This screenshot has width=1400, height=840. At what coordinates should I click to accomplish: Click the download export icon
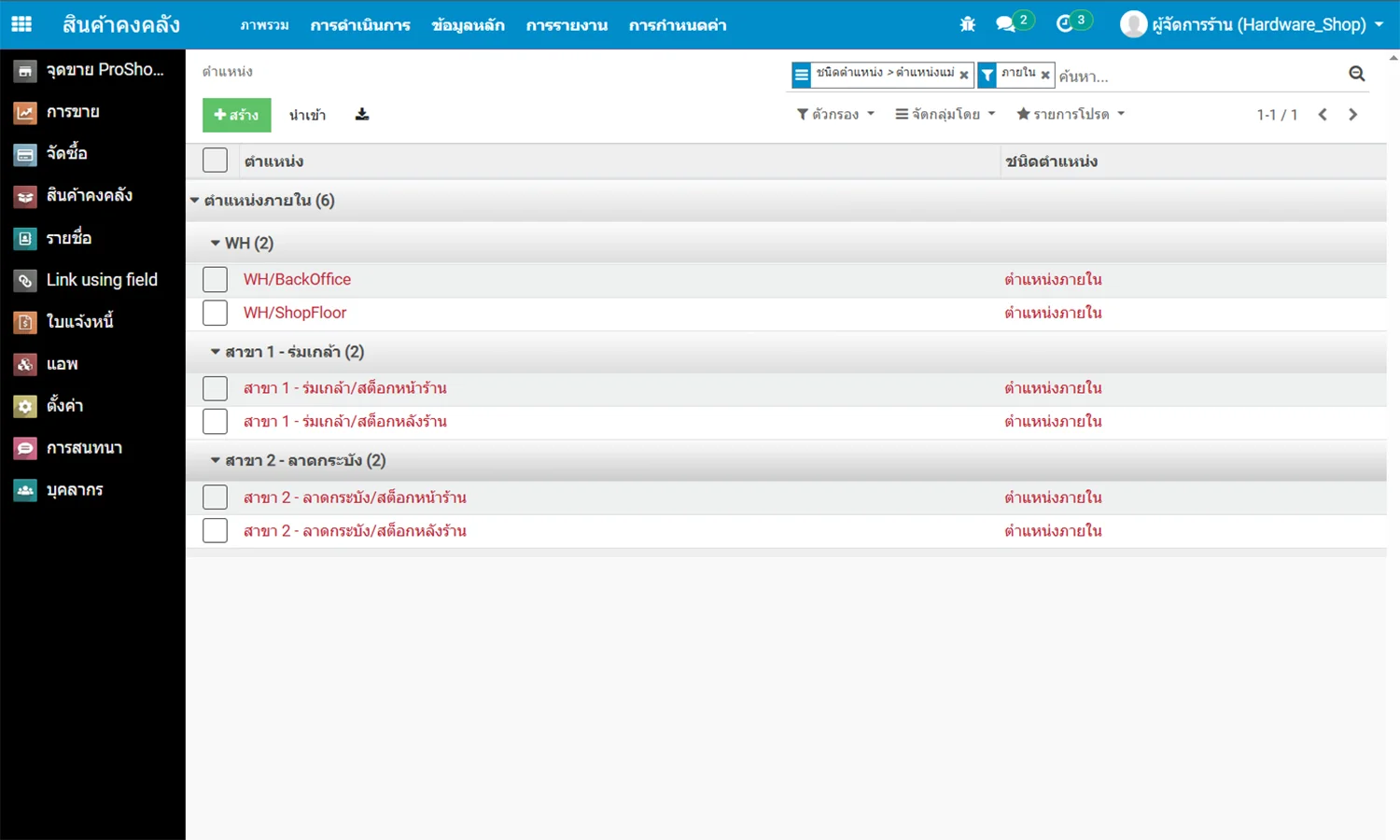pyautogui.click(x=362, y=115)
